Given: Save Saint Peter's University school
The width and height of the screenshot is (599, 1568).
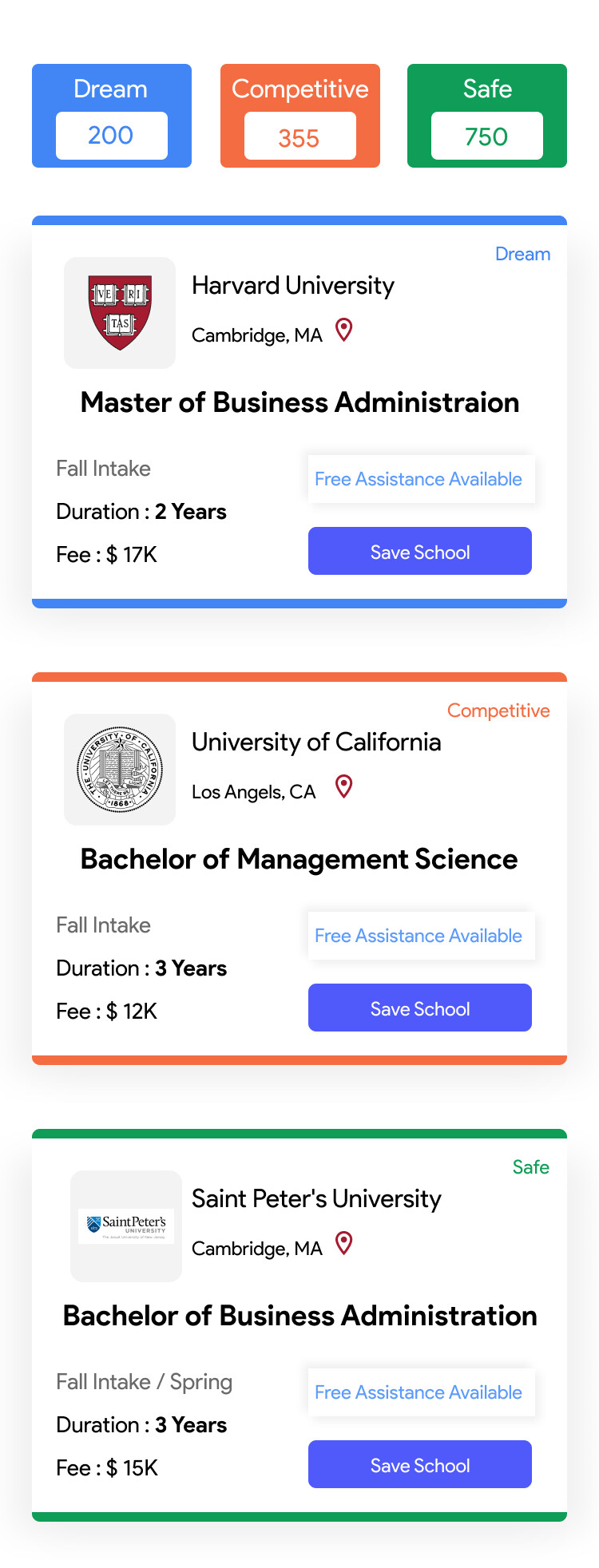Looking at the screenshot, I should (420, 1464).
